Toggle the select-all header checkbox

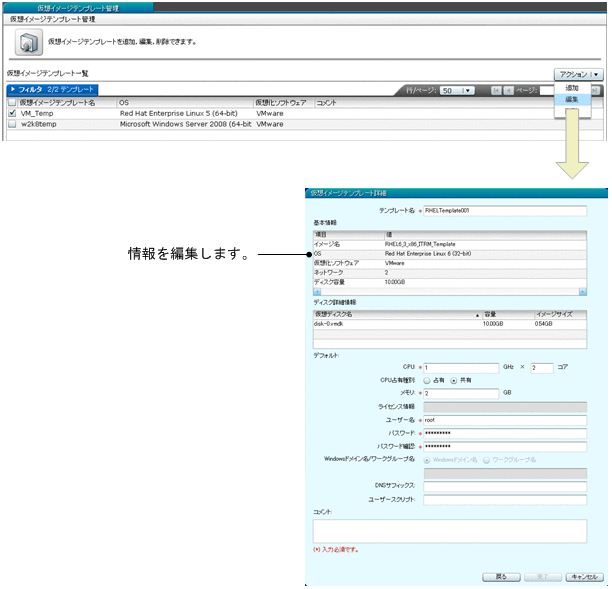pyautogui.click(x=12, y=102)
